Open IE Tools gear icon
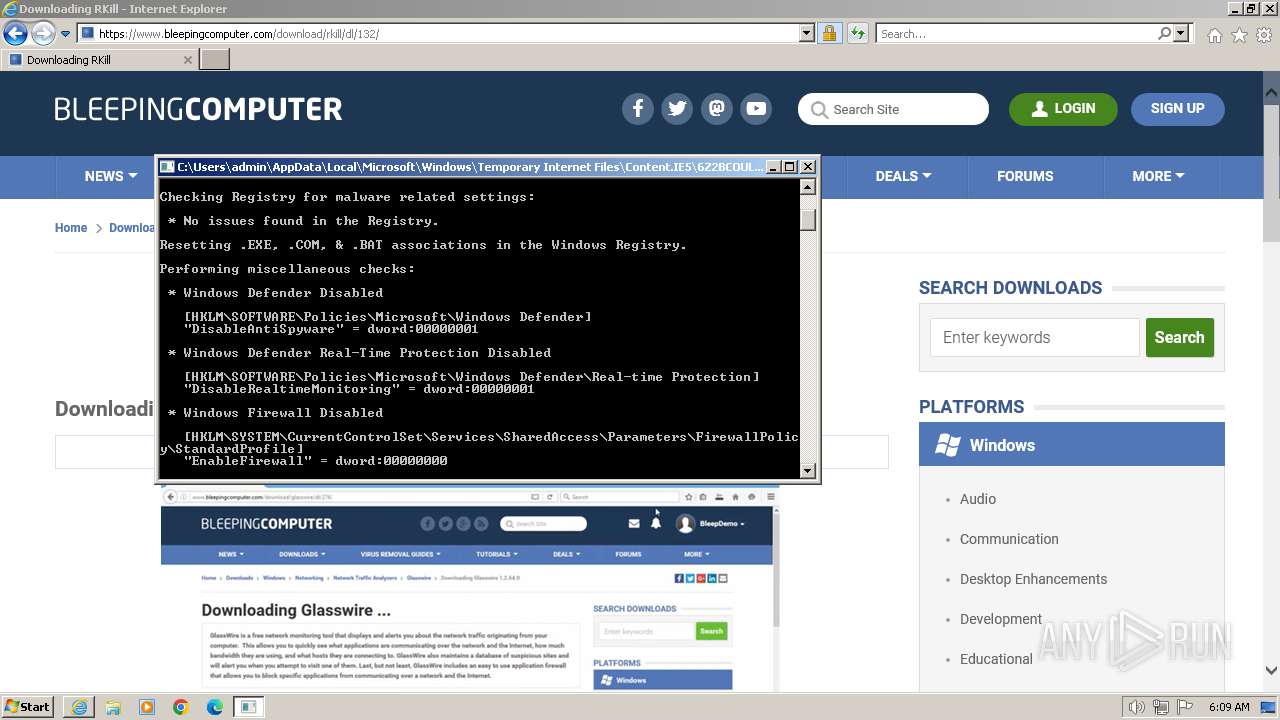 coord(1264,35)
